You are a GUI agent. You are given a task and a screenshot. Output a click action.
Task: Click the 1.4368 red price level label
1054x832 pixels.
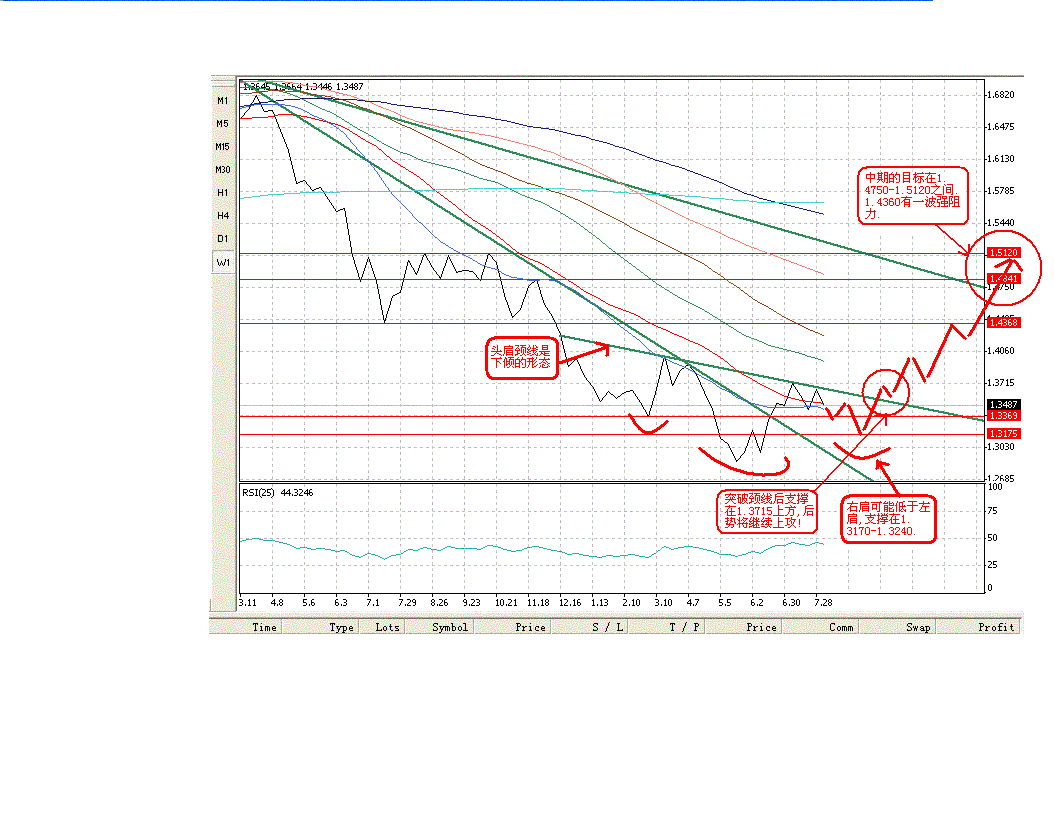tap(1004, 323)
